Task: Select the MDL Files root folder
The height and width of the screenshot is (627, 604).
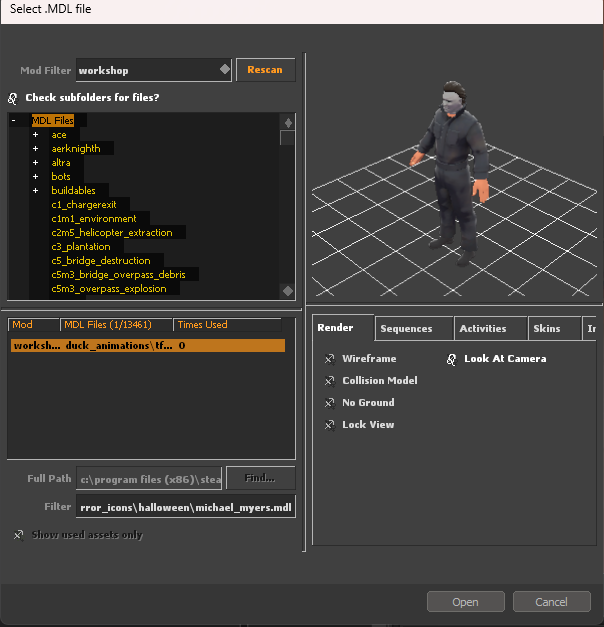Action: coord(53,120)
